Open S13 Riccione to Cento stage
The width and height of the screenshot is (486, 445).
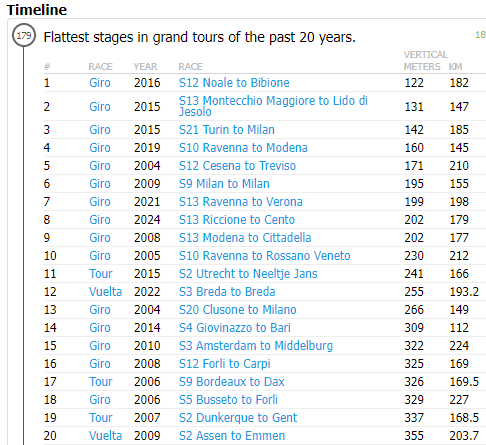[x=237, y=220]
